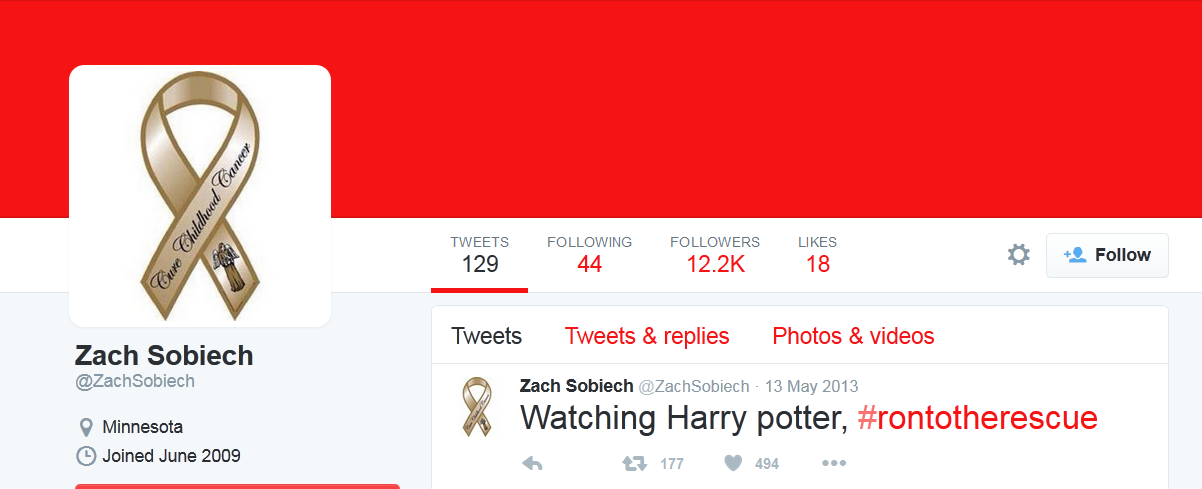Click the @ZachSobiech handle in tweet

[x=694, y=386]
